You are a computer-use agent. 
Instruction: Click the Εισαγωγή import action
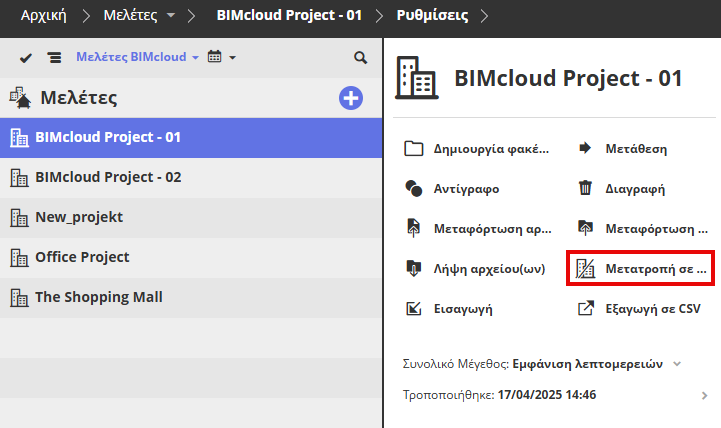click(x=448, y=308)
